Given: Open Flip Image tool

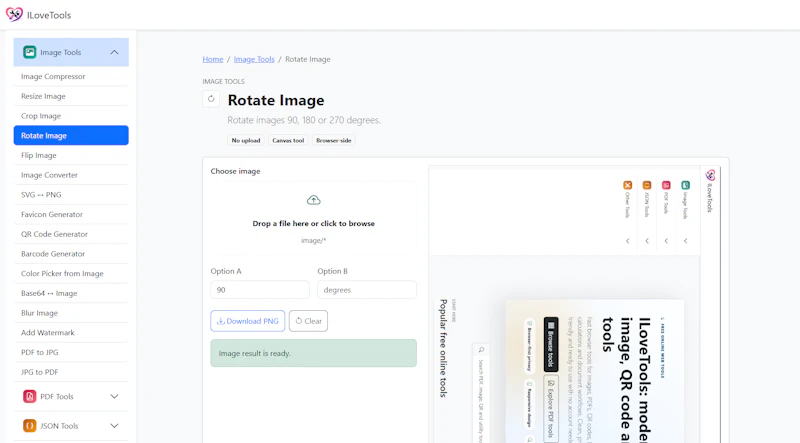Looking at the screenshot, I should (71, 155).
